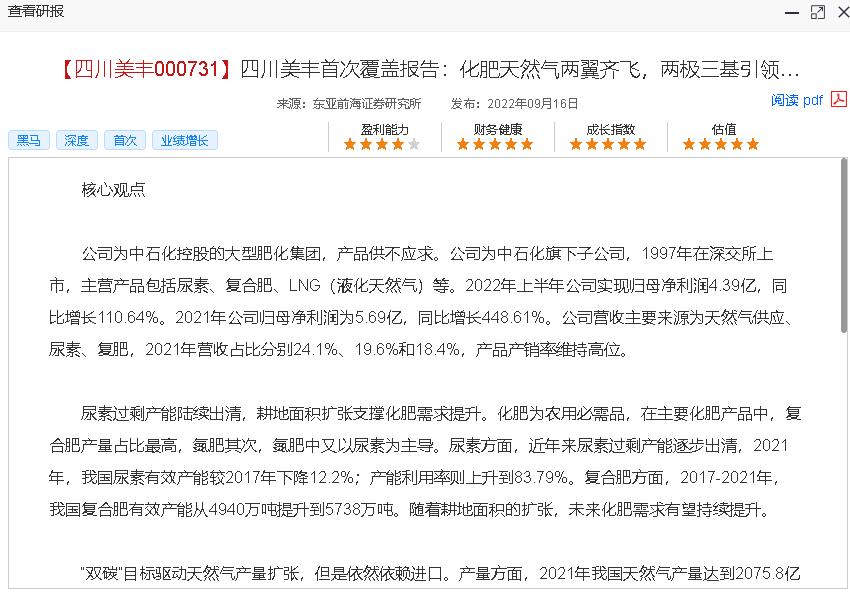The image size is (850, 592).
Task: Click the publish date 2022年09月16日
Action: (532, 104)
